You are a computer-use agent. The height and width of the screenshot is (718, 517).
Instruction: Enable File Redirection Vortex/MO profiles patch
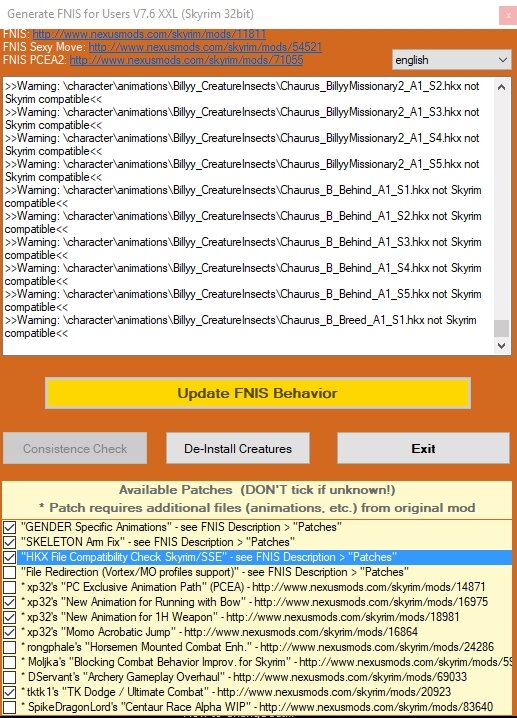point(10,572)
